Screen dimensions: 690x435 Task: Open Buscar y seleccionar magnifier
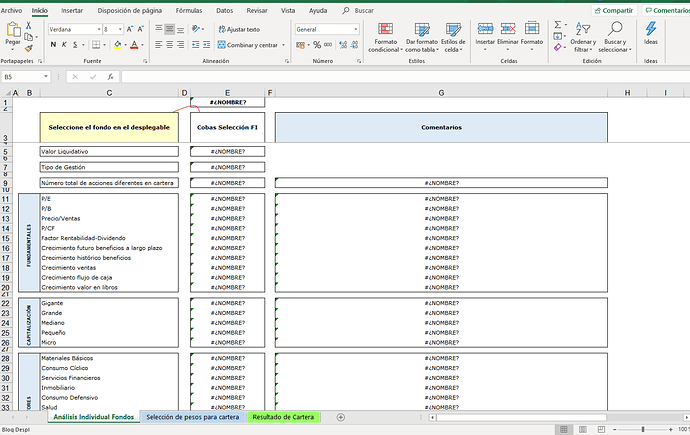pos(615,37)
